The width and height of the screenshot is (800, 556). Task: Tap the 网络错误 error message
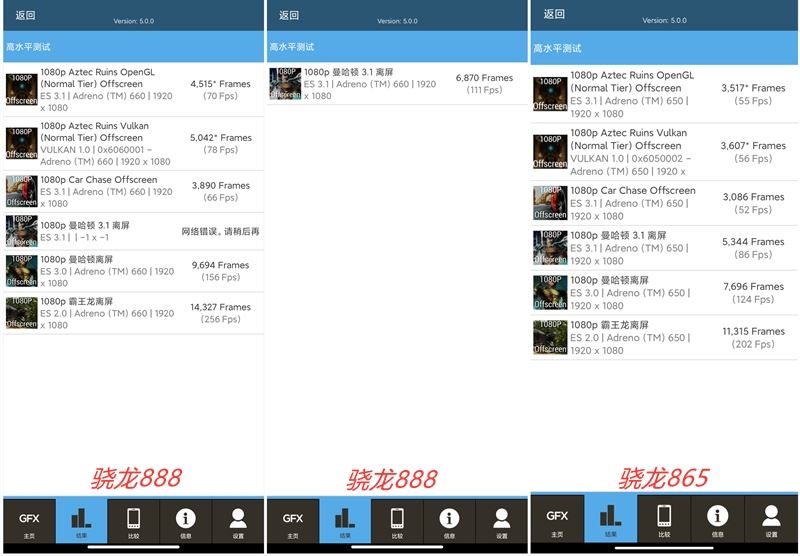coord(220,232)
